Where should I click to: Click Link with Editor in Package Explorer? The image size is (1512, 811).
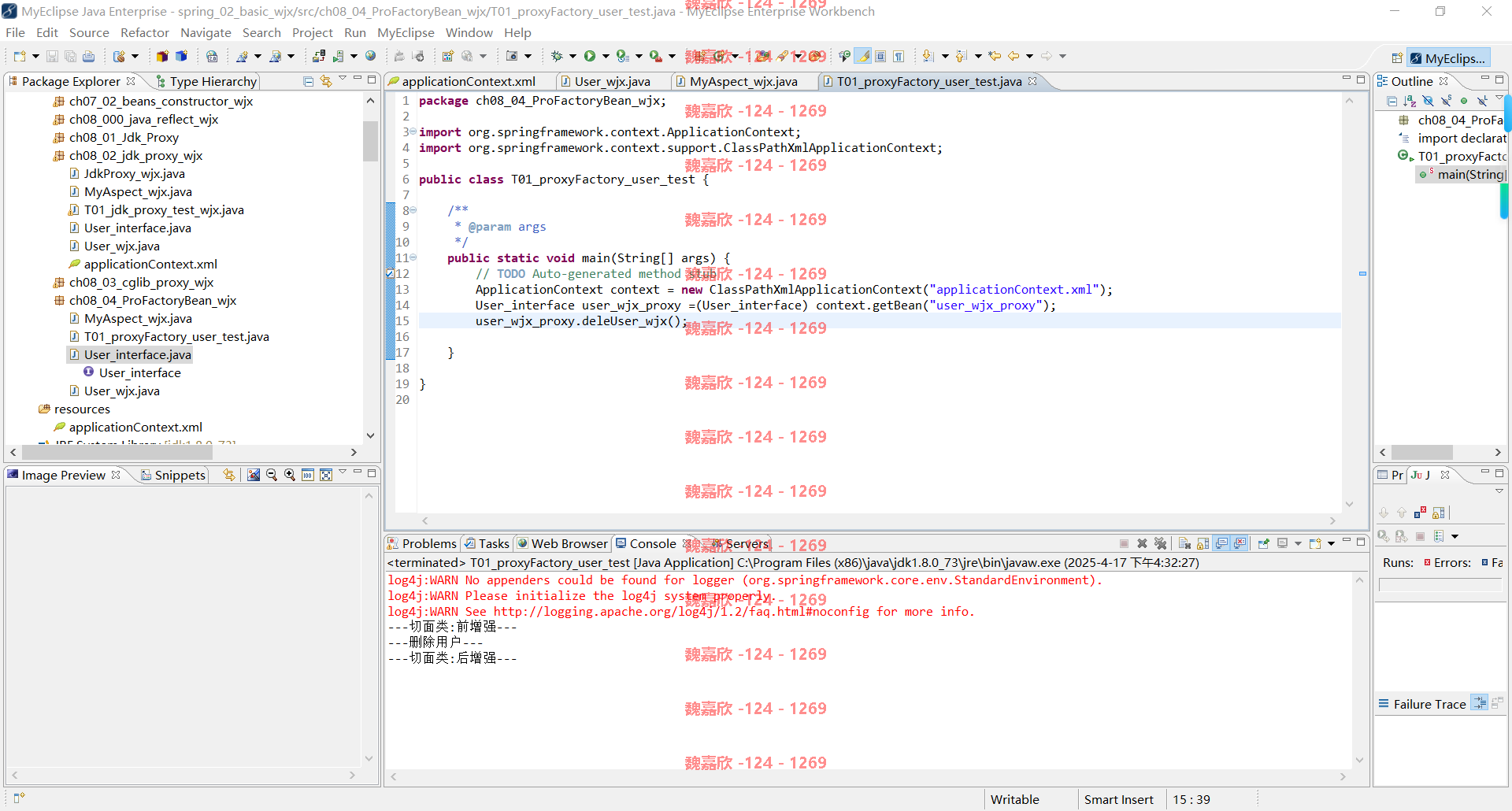click(x=326, y=81)
